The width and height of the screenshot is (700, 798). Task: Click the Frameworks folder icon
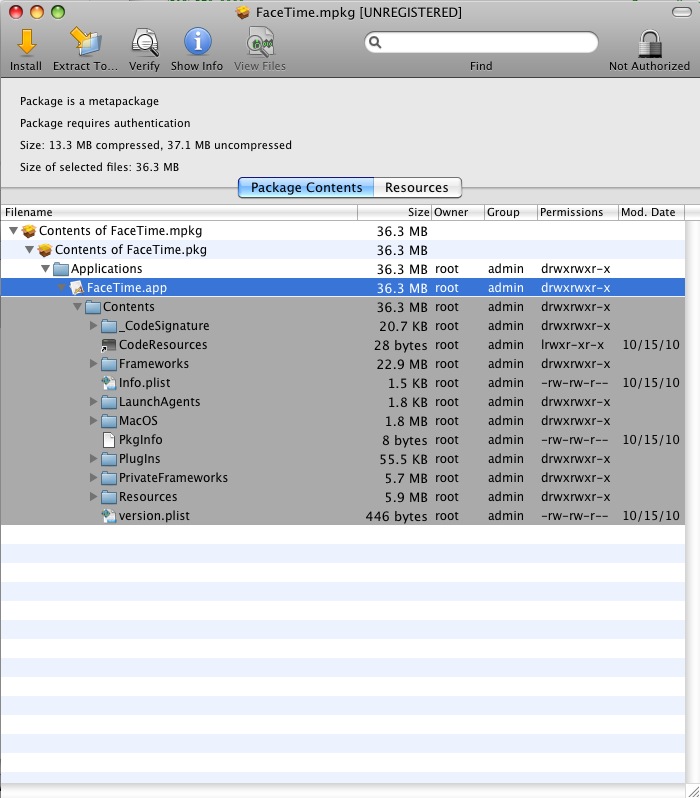[x=109, y=364]
